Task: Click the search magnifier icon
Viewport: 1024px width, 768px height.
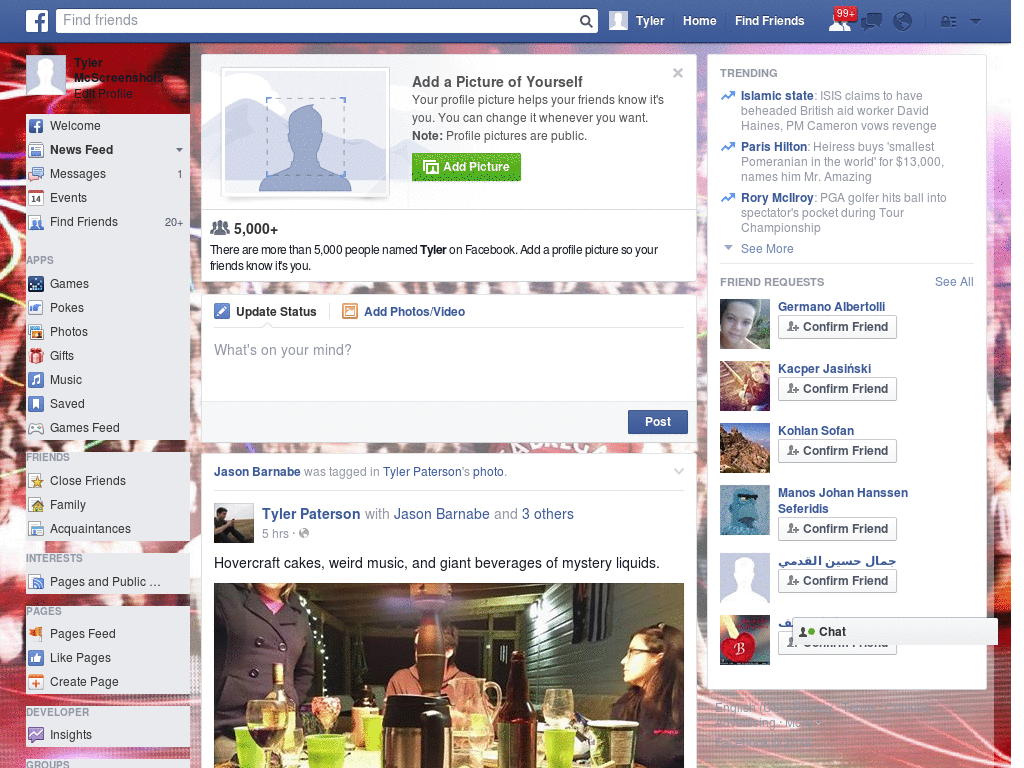Action: (586, 21)
